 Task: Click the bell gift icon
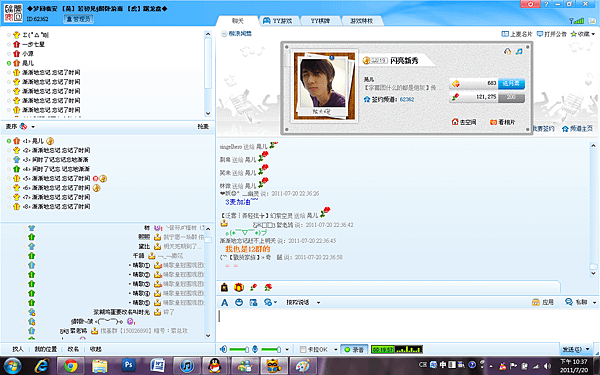click(x=225, y=287)
